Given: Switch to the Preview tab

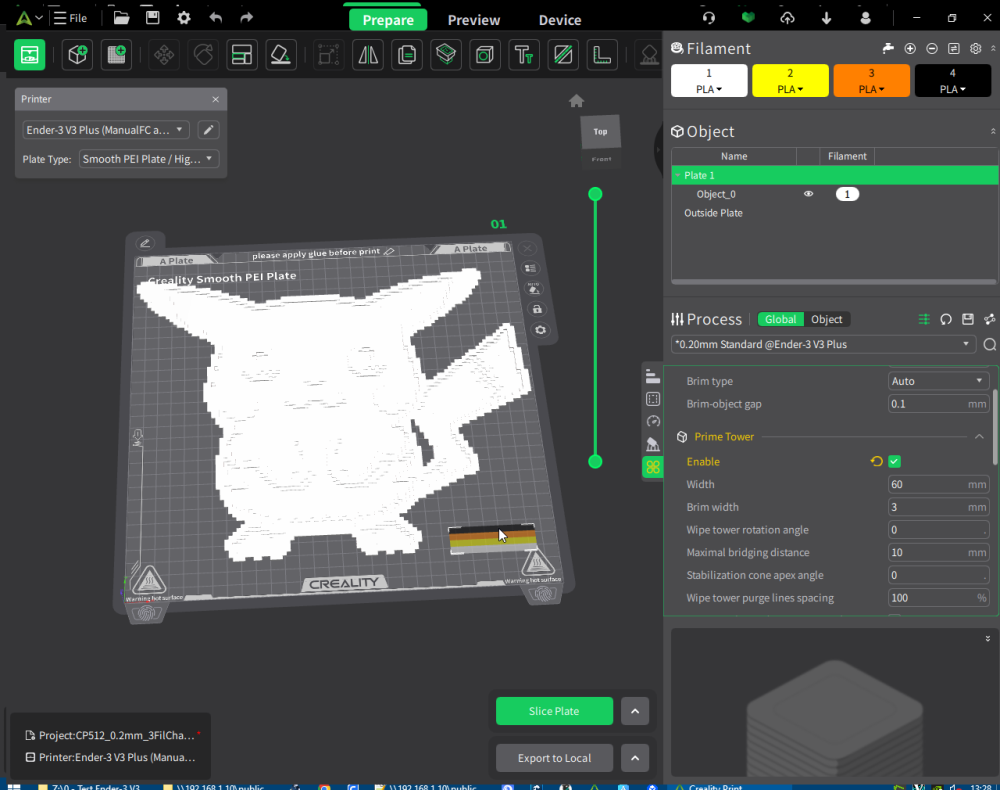Looking at the screenshot, I should tap(474, 20).
